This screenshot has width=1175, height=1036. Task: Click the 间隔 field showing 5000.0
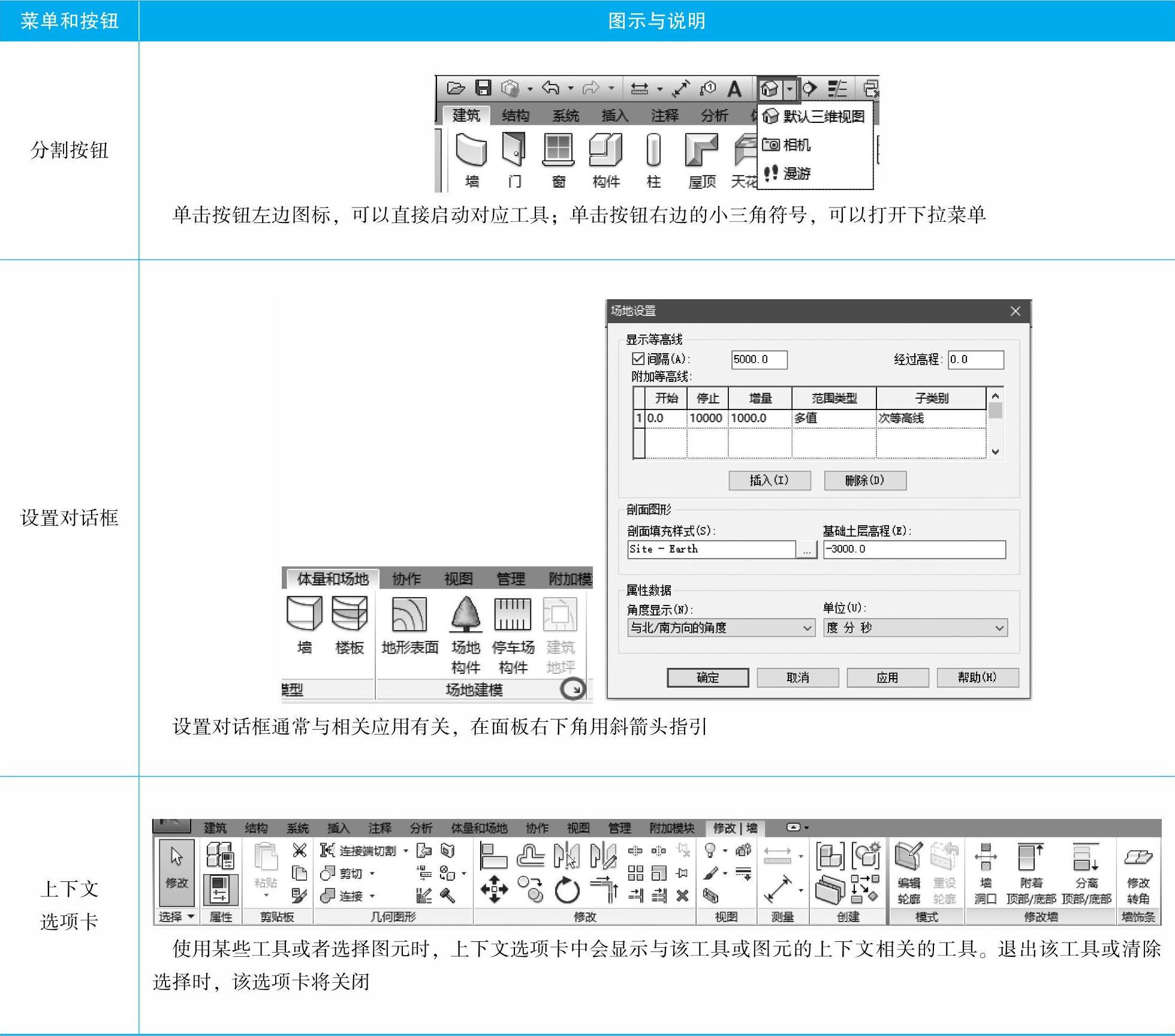coord(759,359)
